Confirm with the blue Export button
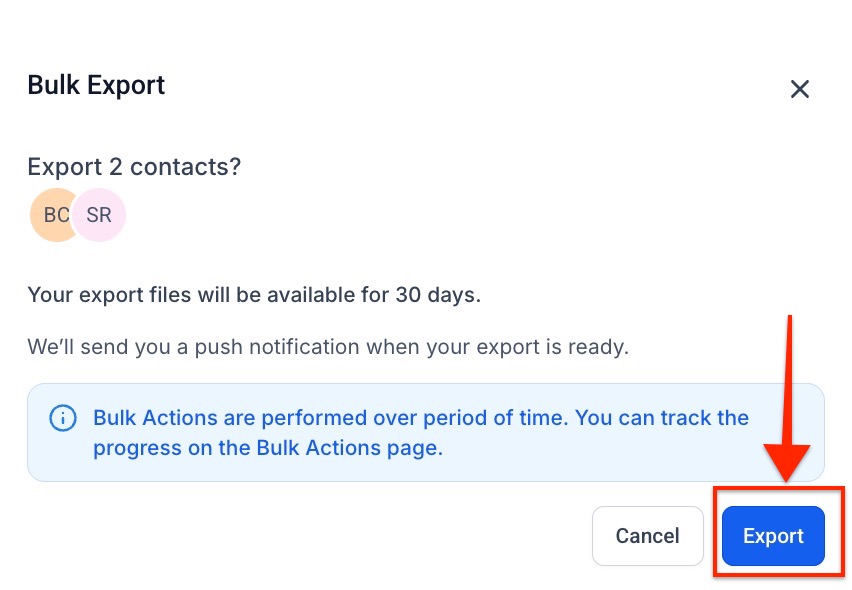The height and width of the screenshot is (590, 852). 773,536
